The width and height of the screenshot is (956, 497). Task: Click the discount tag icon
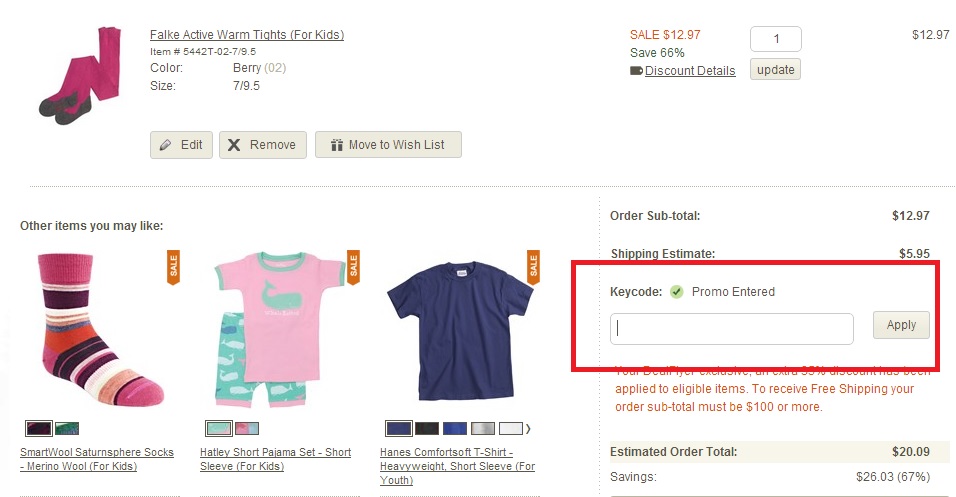636,71
